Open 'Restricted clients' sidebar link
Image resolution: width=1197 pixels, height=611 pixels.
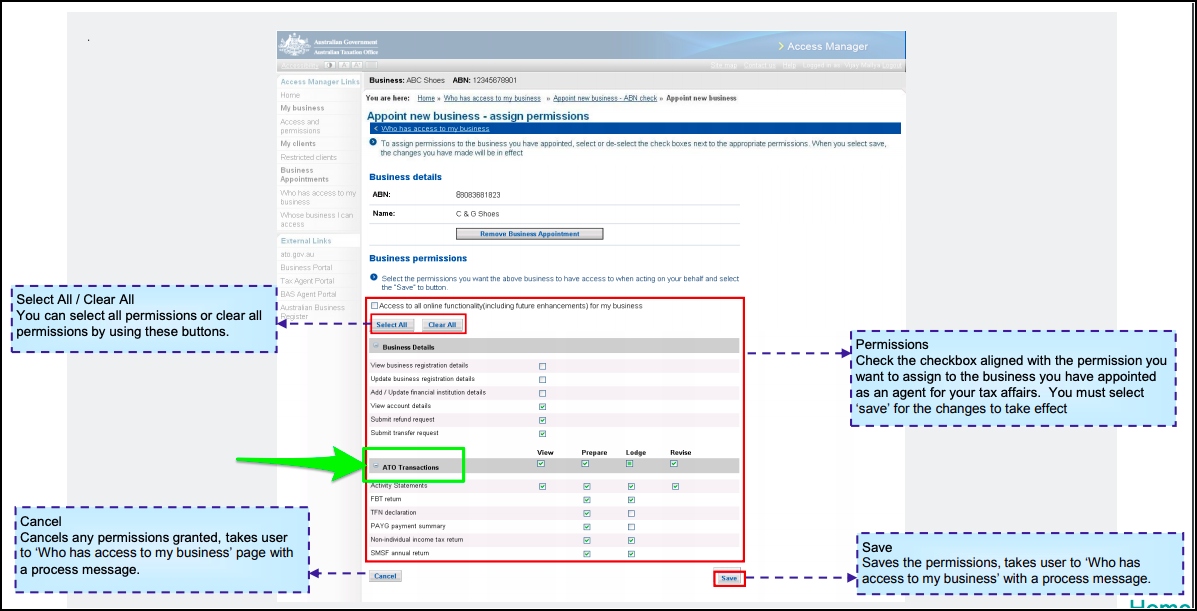308,157
